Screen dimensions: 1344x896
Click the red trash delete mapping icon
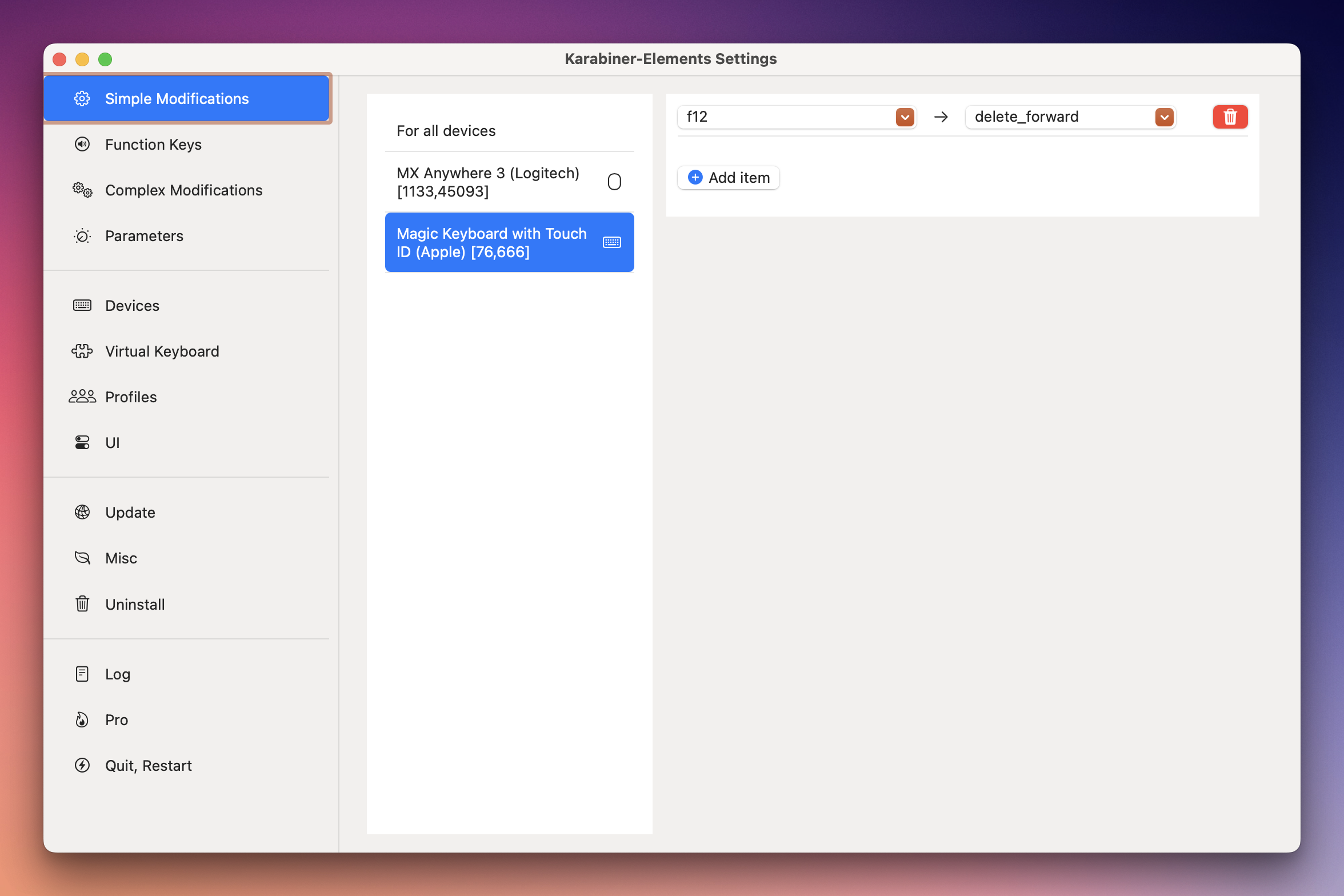pyautogui.click(x=1230, y=117)
